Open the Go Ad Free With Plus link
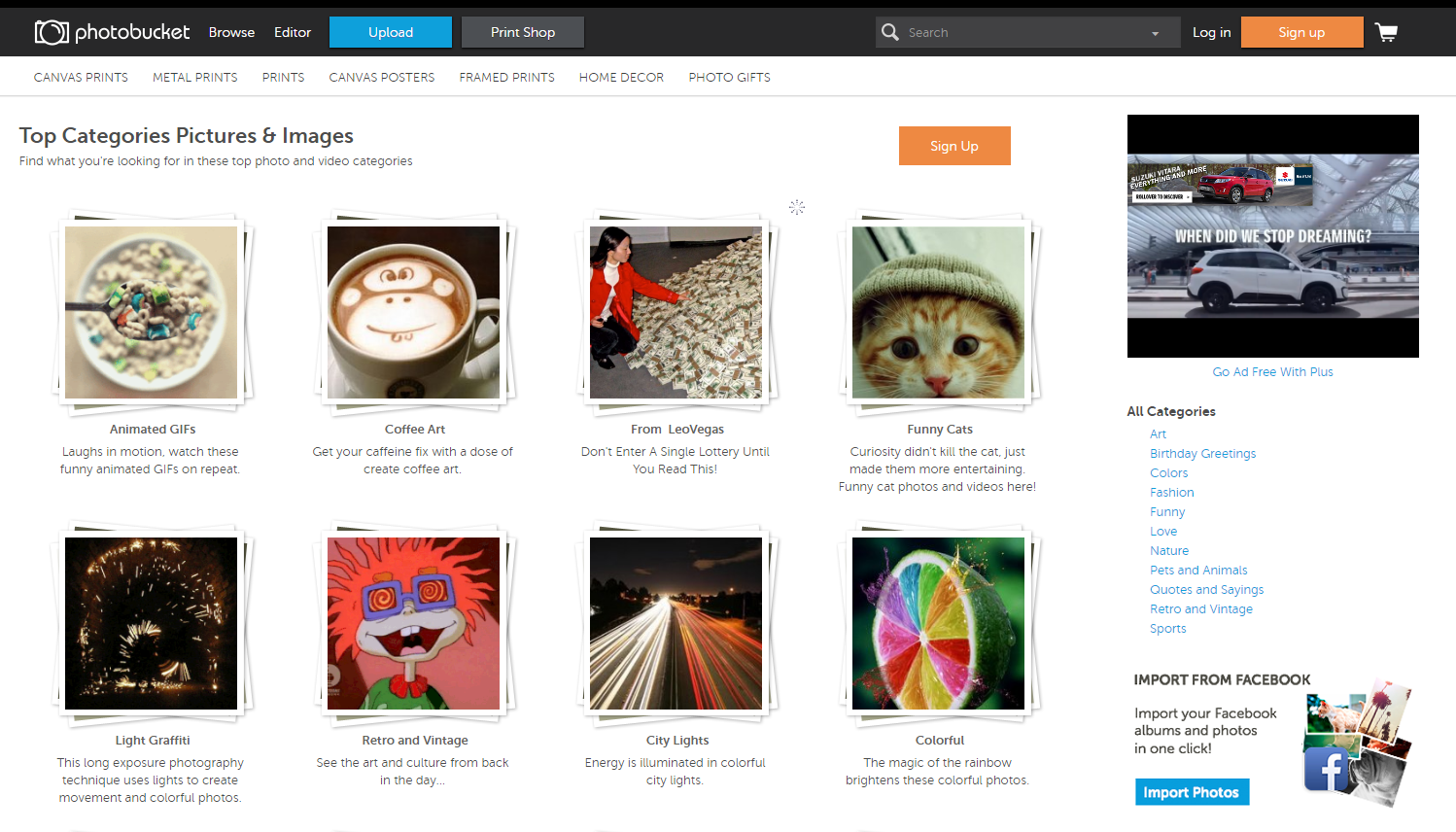This screenshot has height=832, width=1456. click(x=1272, y=371)
